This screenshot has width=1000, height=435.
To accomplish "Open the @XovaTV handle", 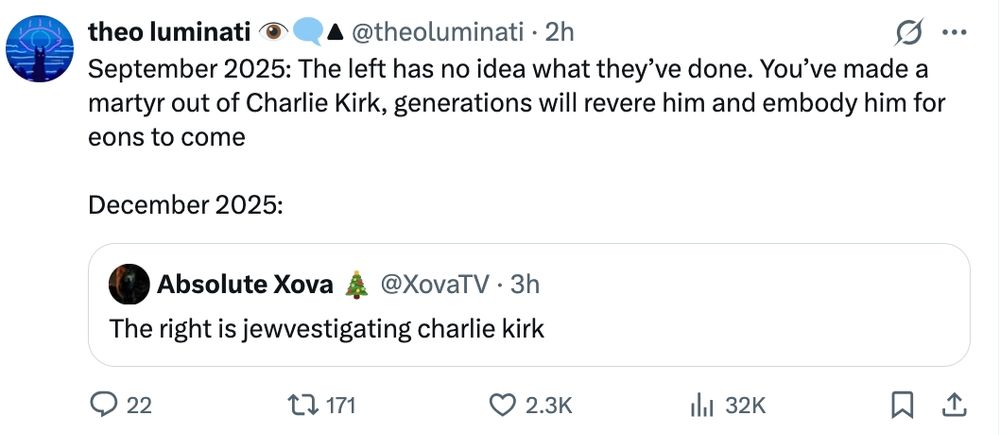I will click(432, 284).
